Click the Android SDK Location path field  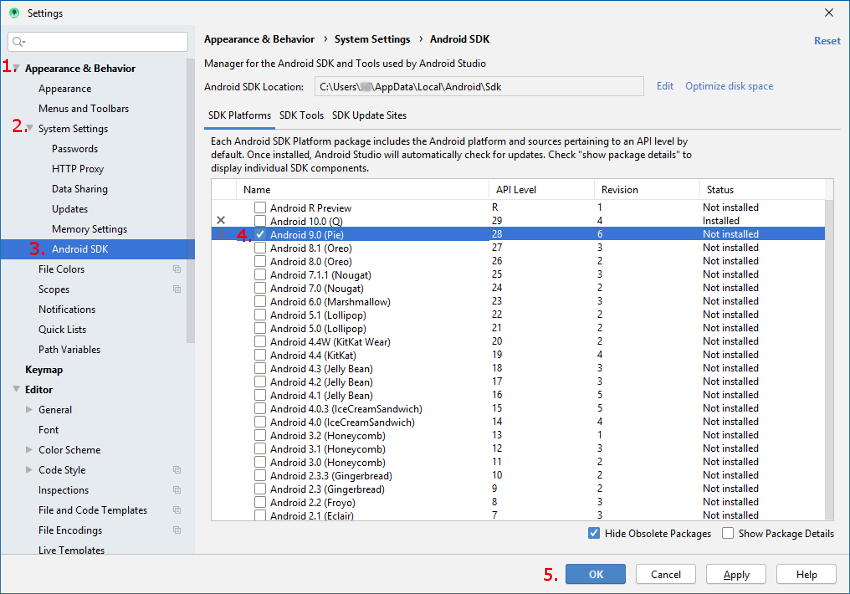(479, 86)
